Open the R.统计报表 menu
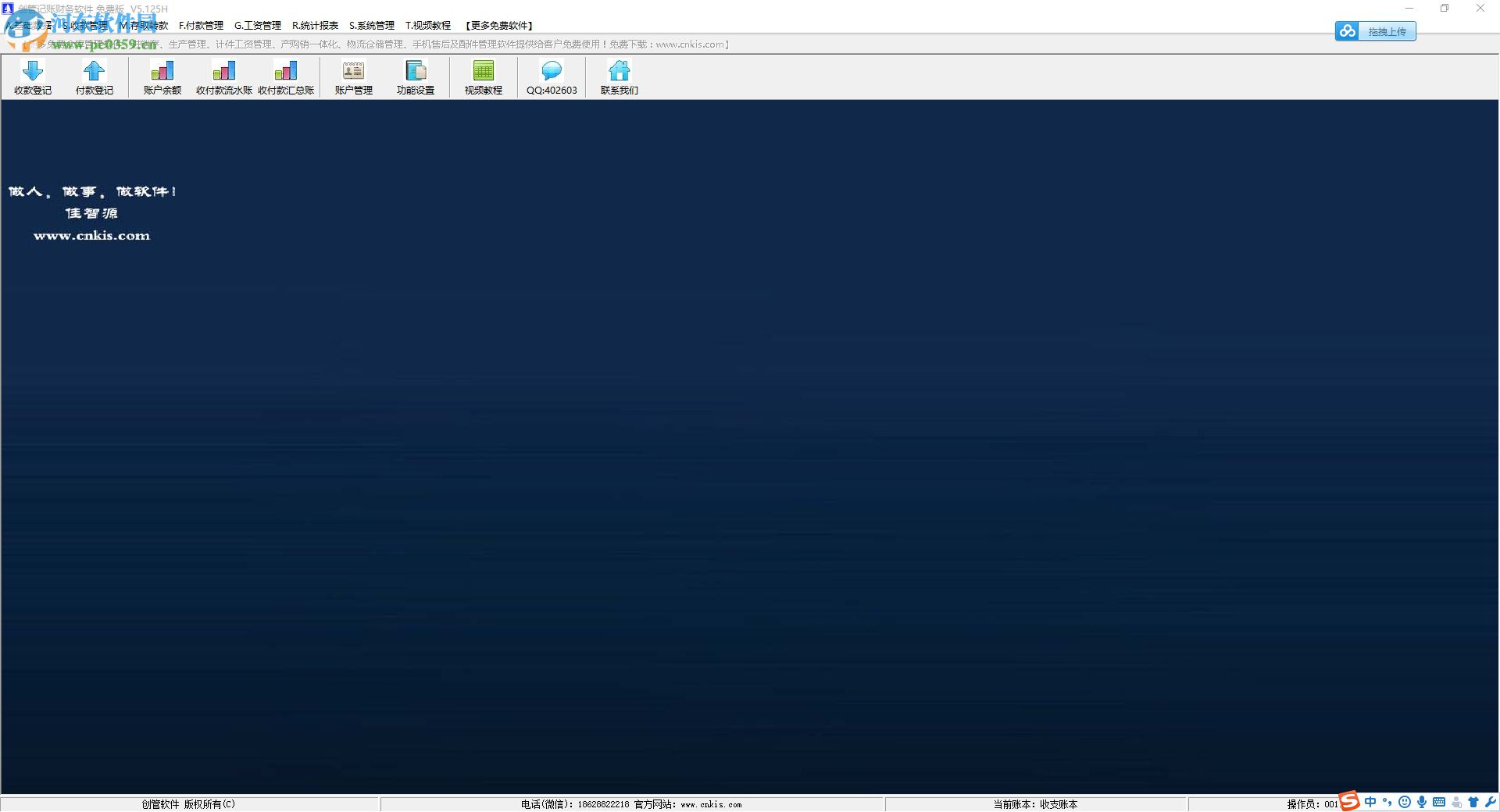Viewport: 1500px width, 812px height. click(315, 26)
